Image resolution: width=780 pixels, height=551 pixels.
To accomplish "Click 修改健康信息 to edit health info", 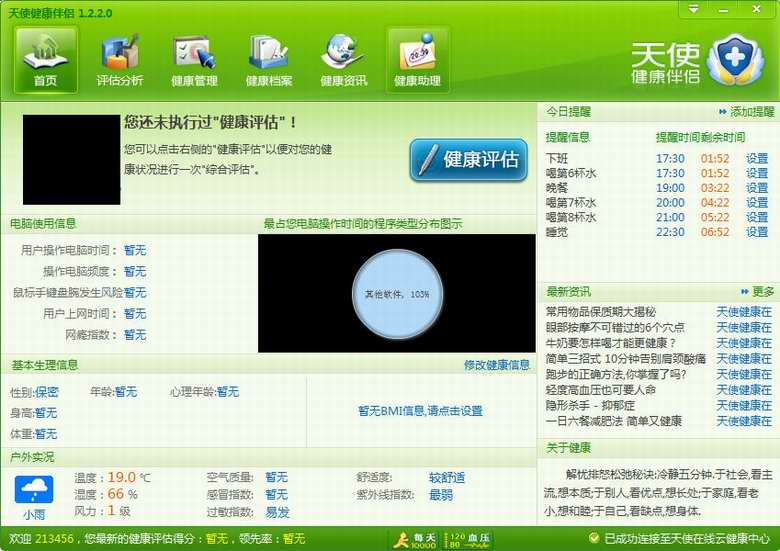I will click(496, 365).
